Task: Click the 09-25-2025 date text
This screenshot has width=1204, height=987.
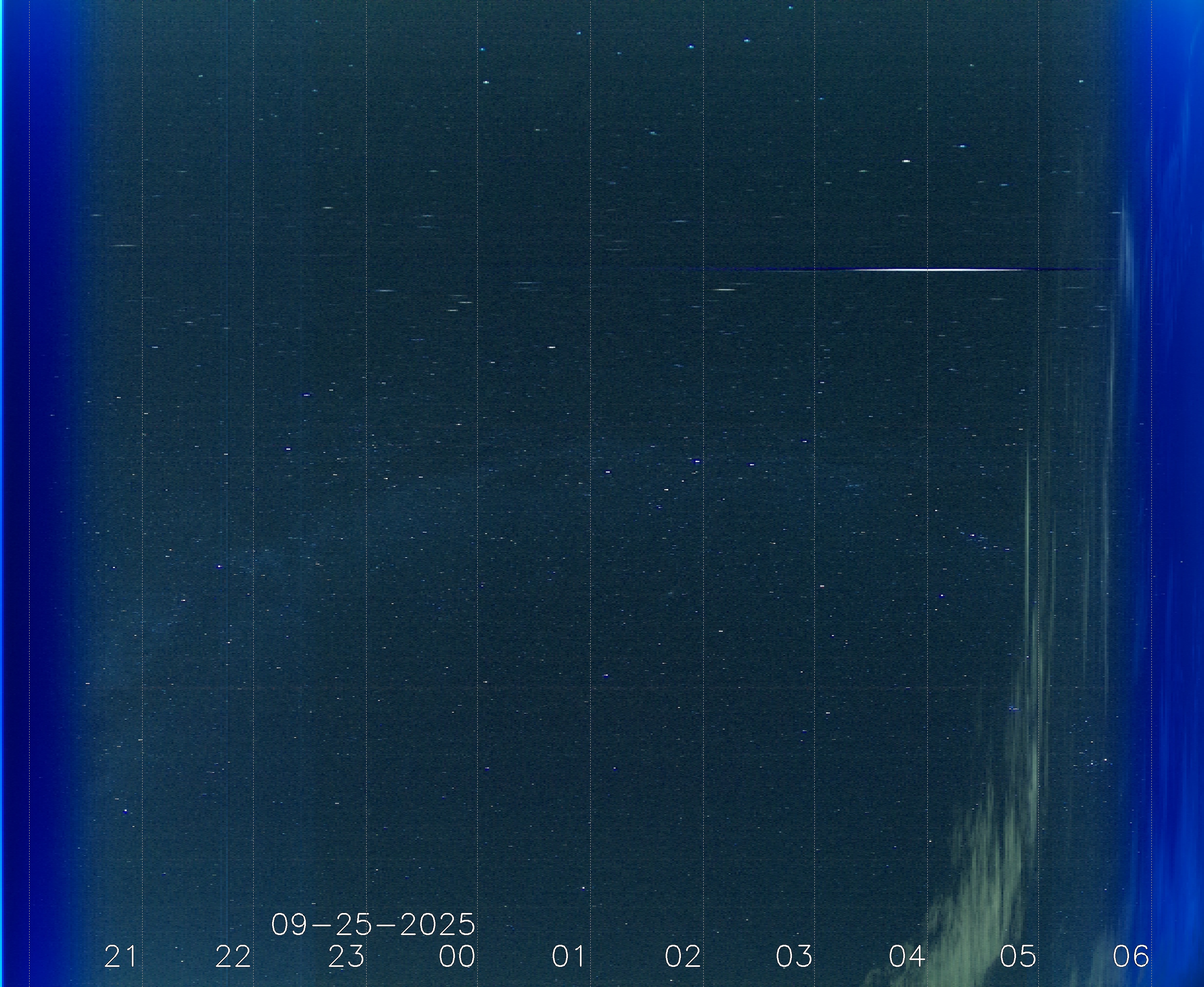Action: (373, 925)
